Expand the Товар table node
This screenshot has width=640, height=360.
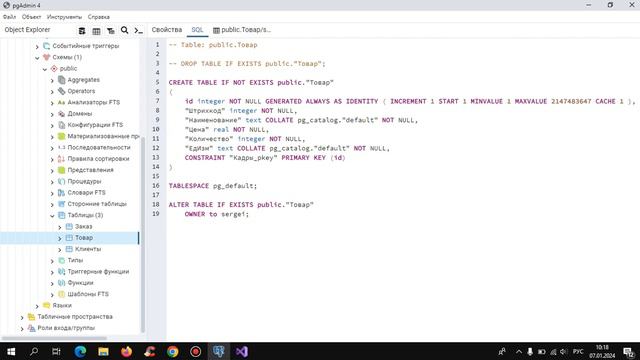pyautogui.click(x=60, y=238)
